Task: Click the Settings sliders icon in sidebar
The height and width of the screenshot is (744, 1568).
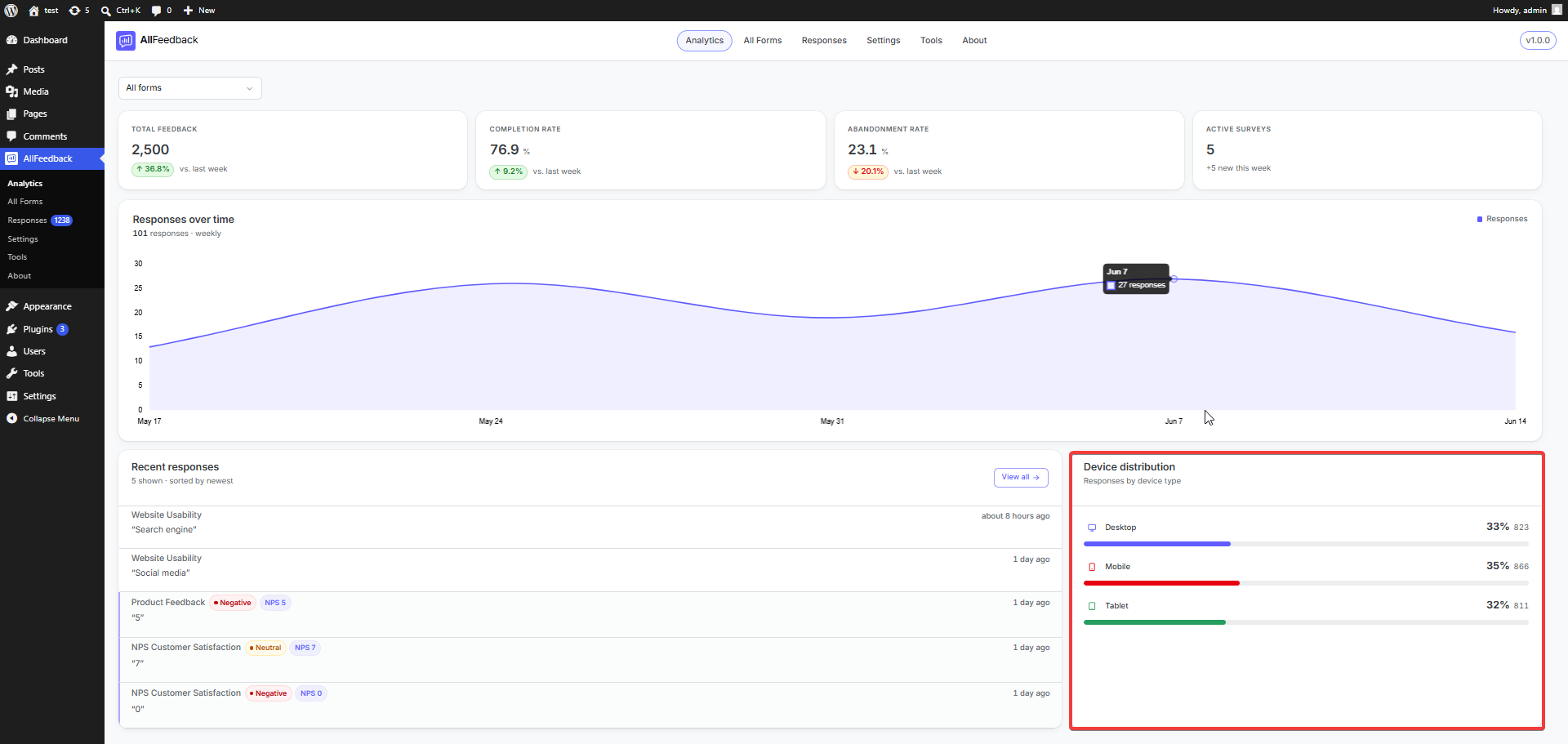Action: tap(12, 396)
